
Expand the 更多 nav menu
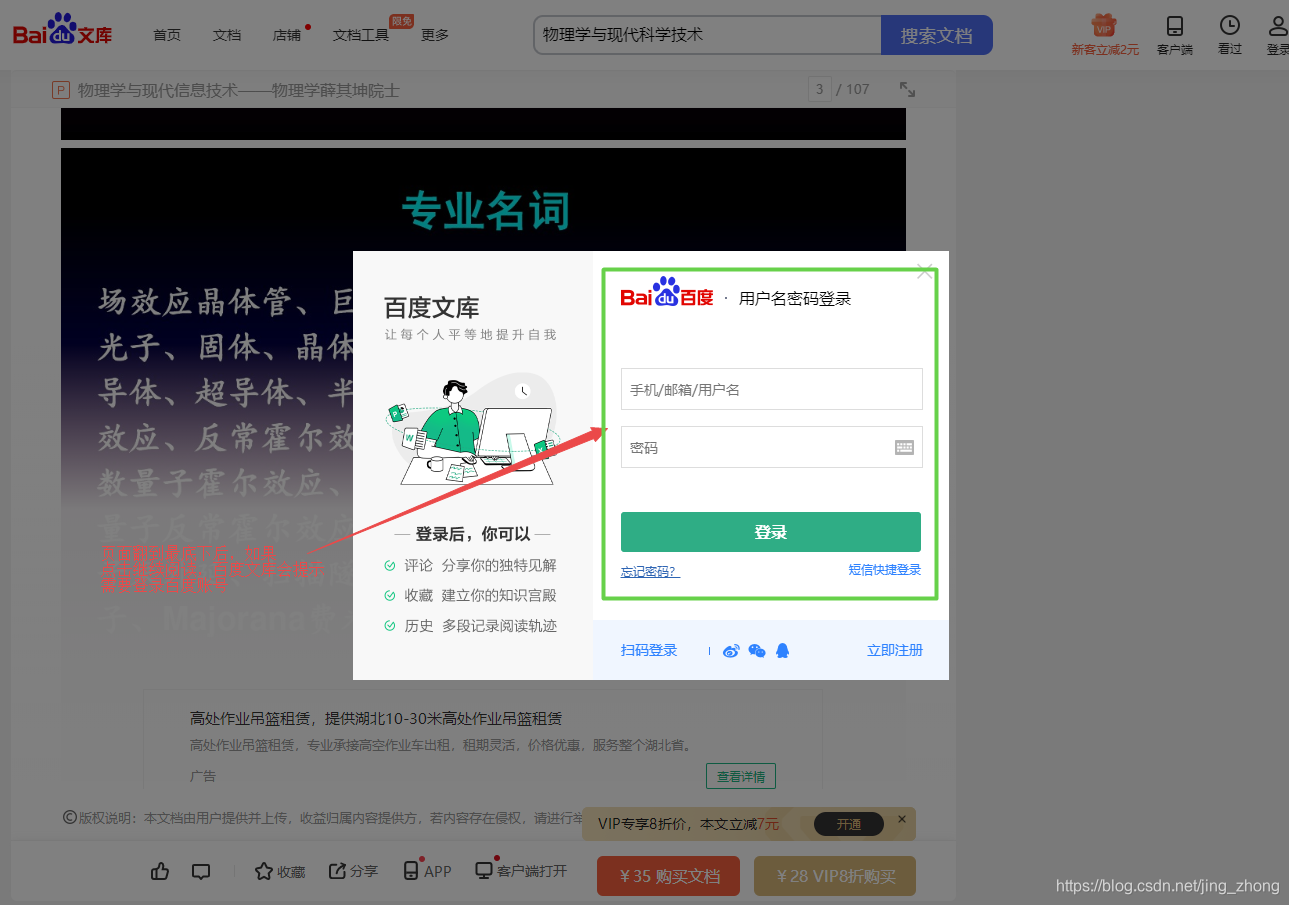click(435, 35)
